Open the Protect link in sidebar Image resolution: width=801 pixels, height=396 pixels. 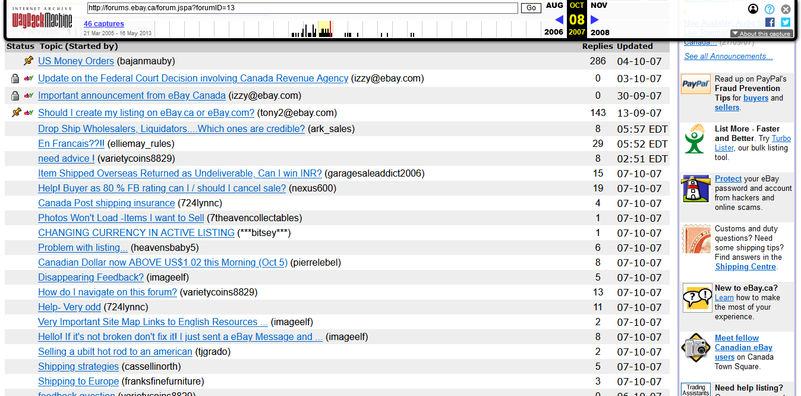[x=728, y=179]
